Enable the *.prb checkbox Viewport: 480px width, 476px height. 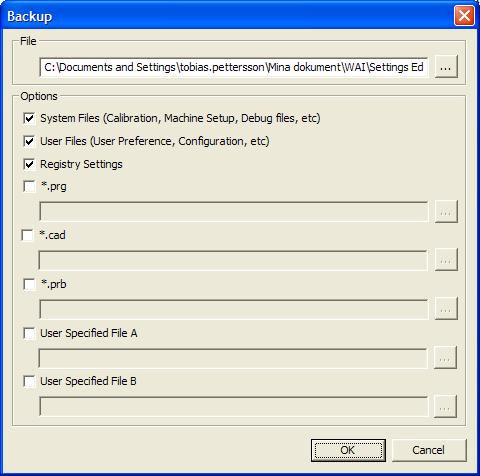[x=29, y=284]
